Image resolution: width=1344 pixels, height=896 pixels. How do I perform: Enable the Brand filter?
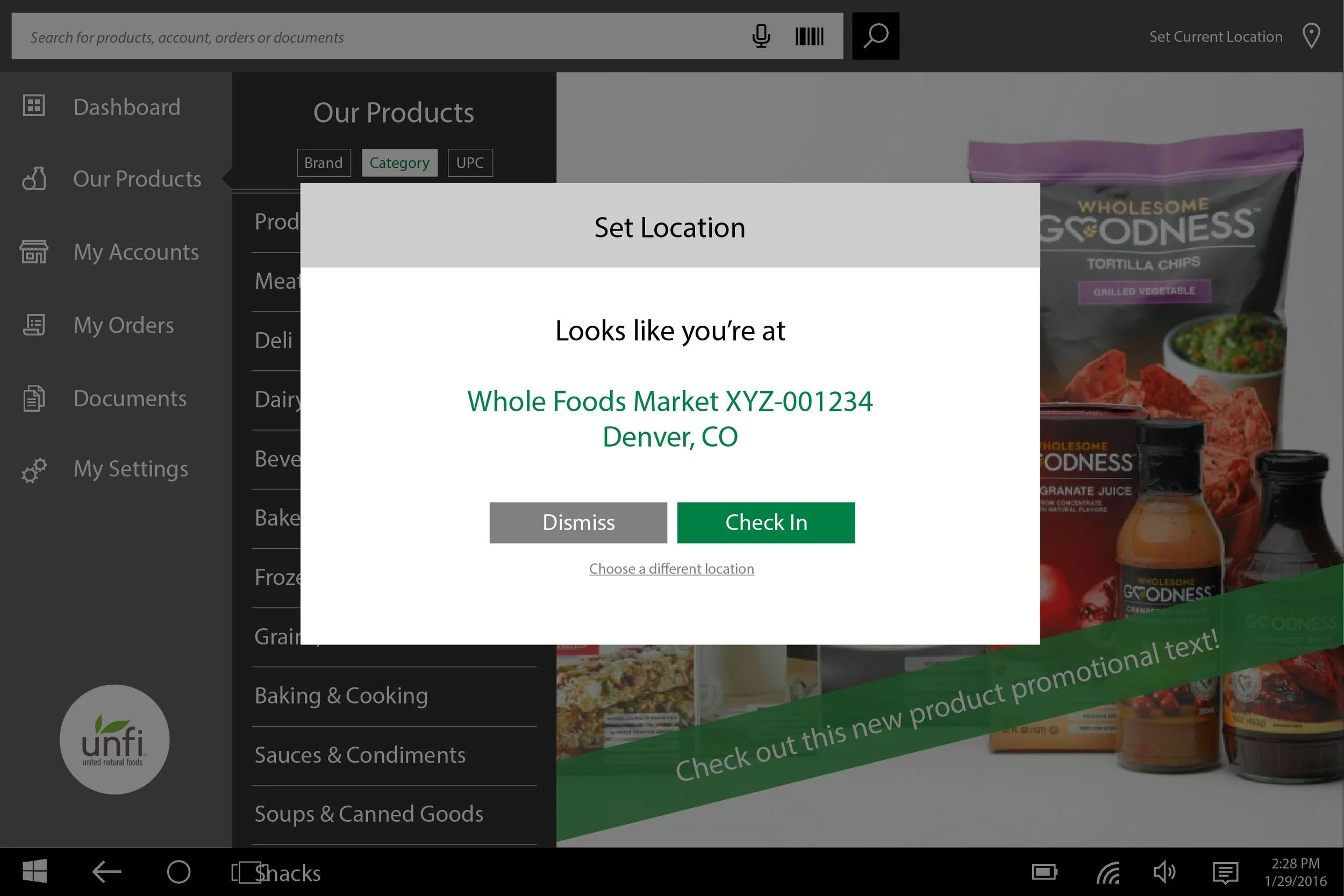coord(324,162)
